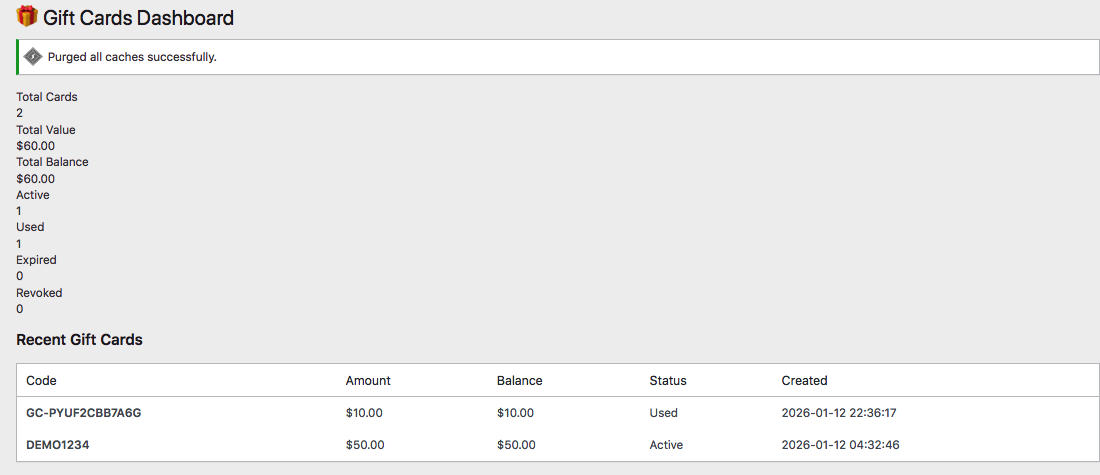Select the Expired stat label
The image size is (1100, 475).
[36, 260]
